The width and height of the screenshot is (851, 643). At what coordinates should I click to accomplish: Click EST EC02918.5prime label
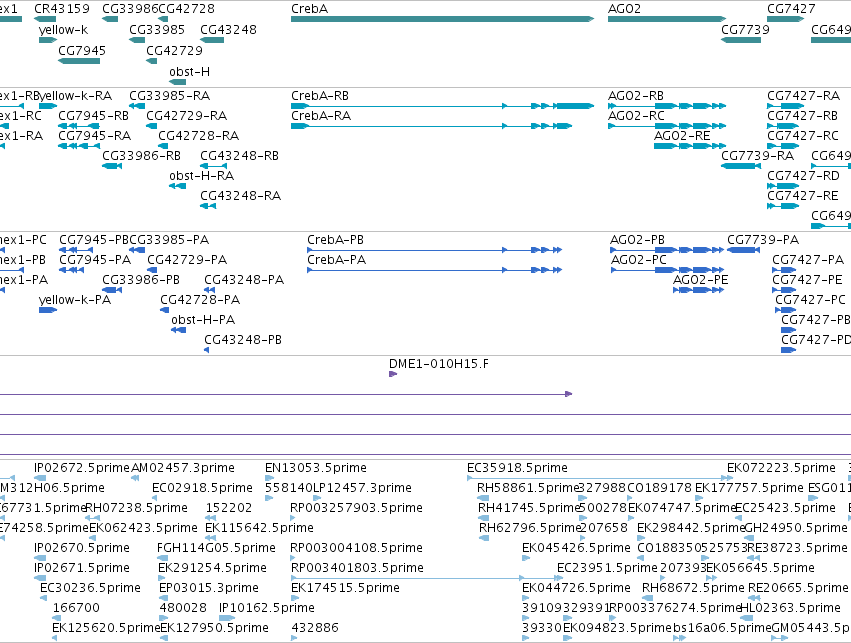coord(202,488)
